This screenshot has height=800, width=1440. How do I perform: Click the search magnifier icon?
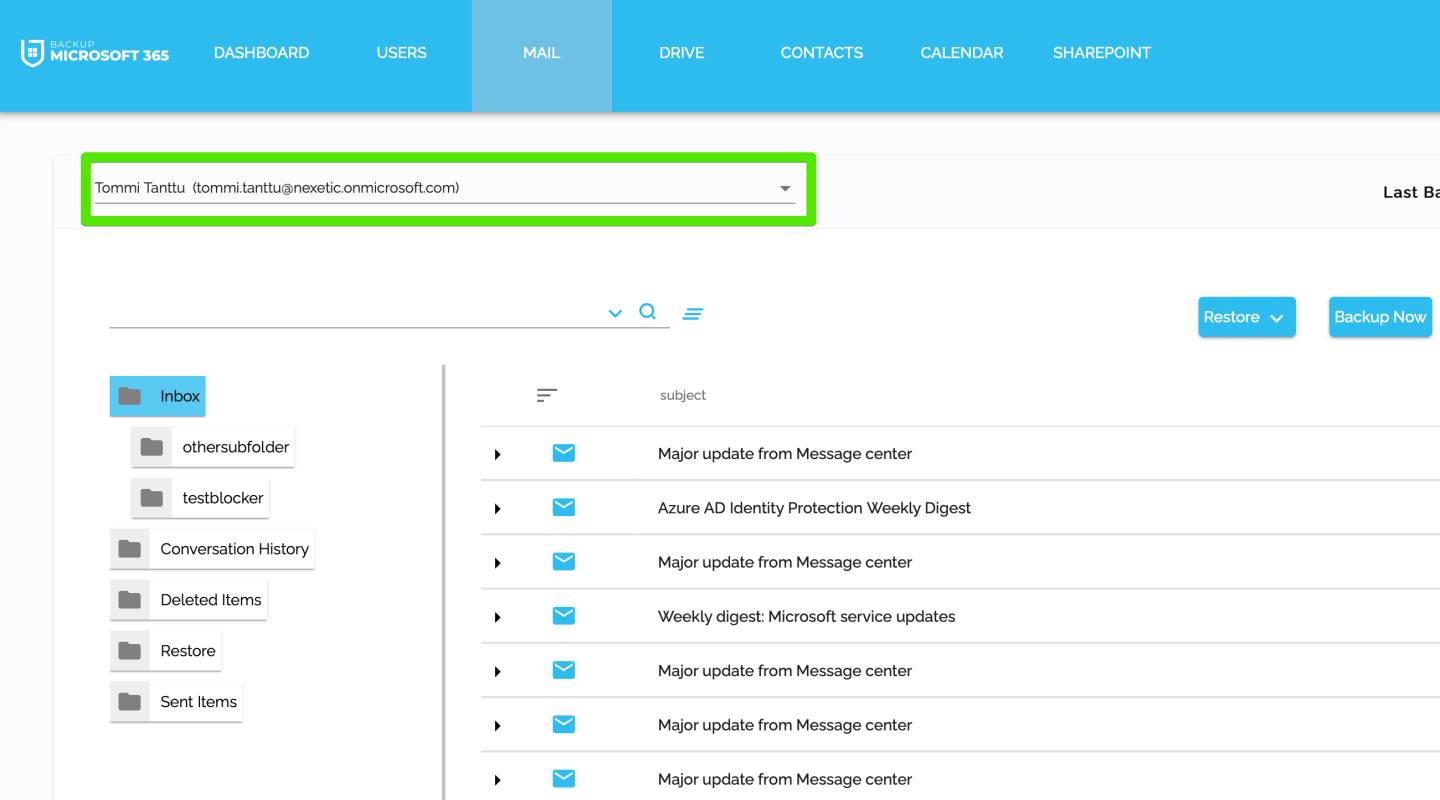click(x=648, y=312)
